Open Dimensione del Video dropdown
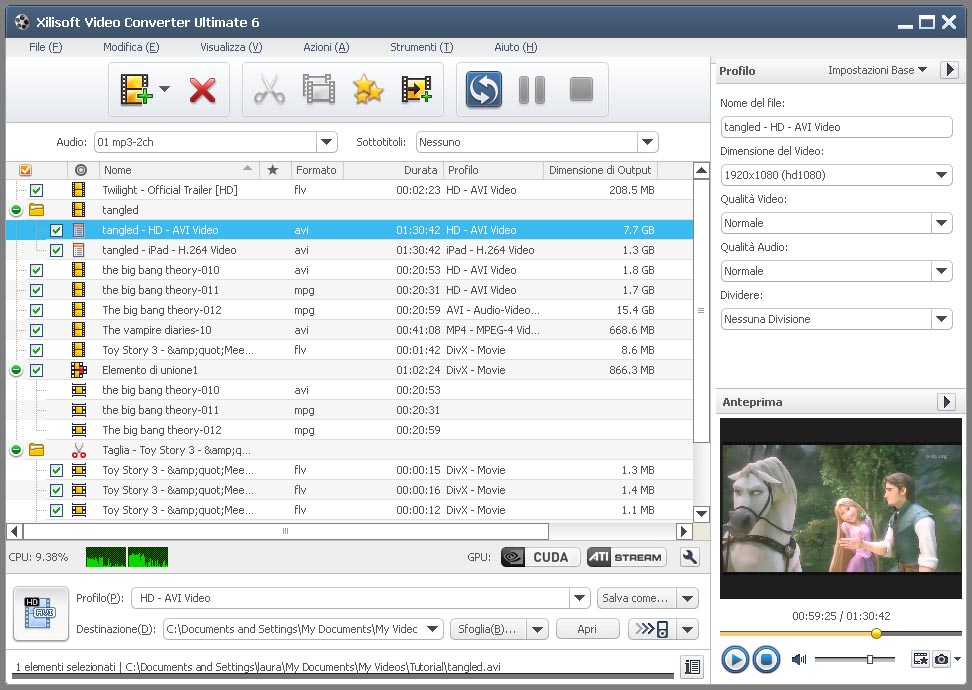Viewport: 972px width, 690px height. [941, 175]
